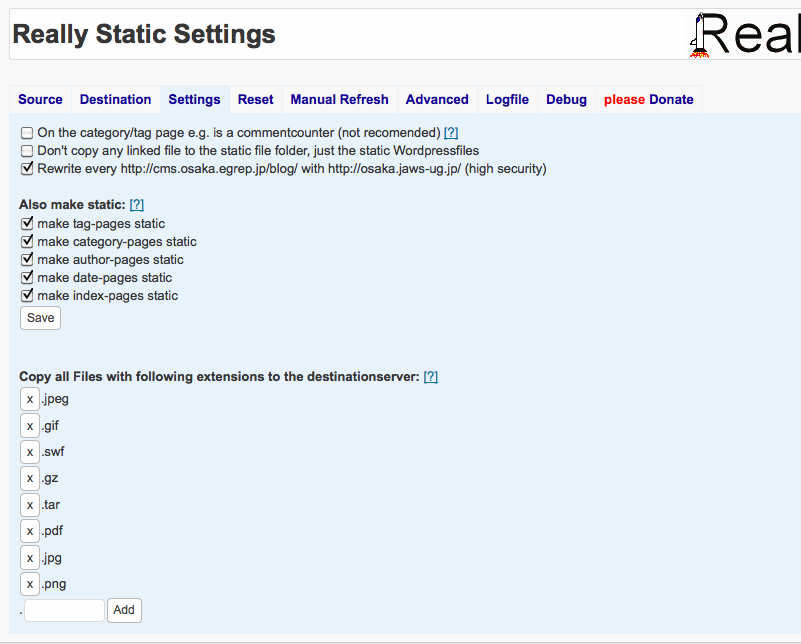Remove the .pdf extension with its x button
This screenshot has width=801, height=644.
coord(30,531)
